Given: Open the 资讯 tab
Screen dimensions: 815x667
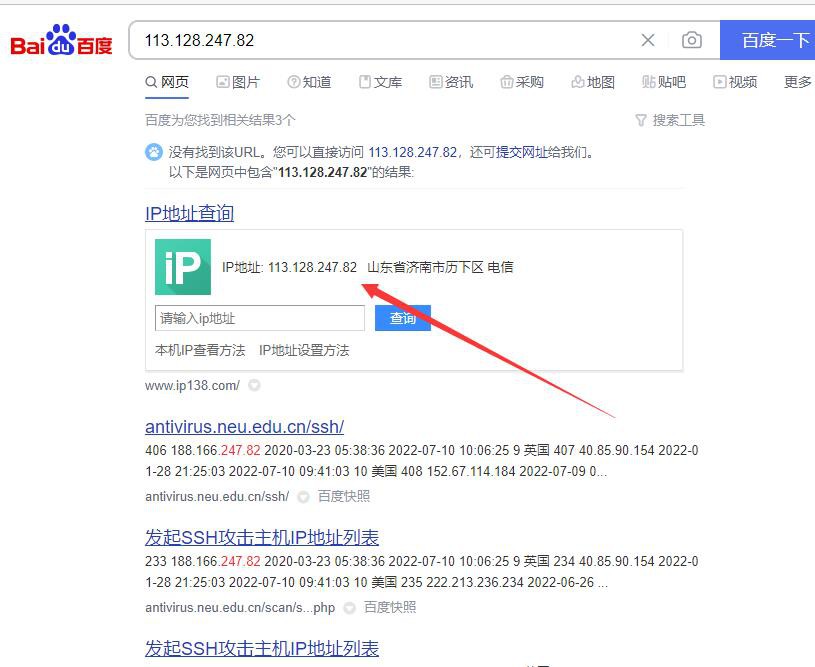Looking at the screenshot, I should point(451,82).
